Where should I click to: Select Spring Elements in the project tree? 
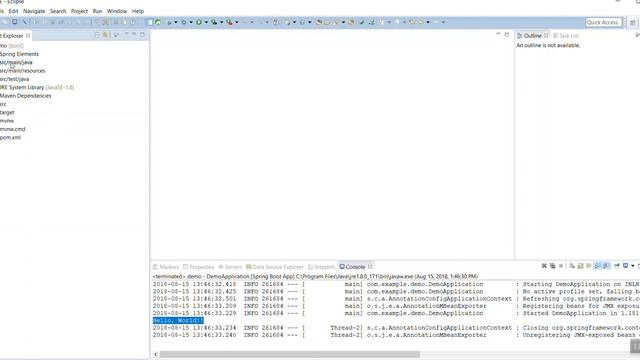click(x=19, y=54)
